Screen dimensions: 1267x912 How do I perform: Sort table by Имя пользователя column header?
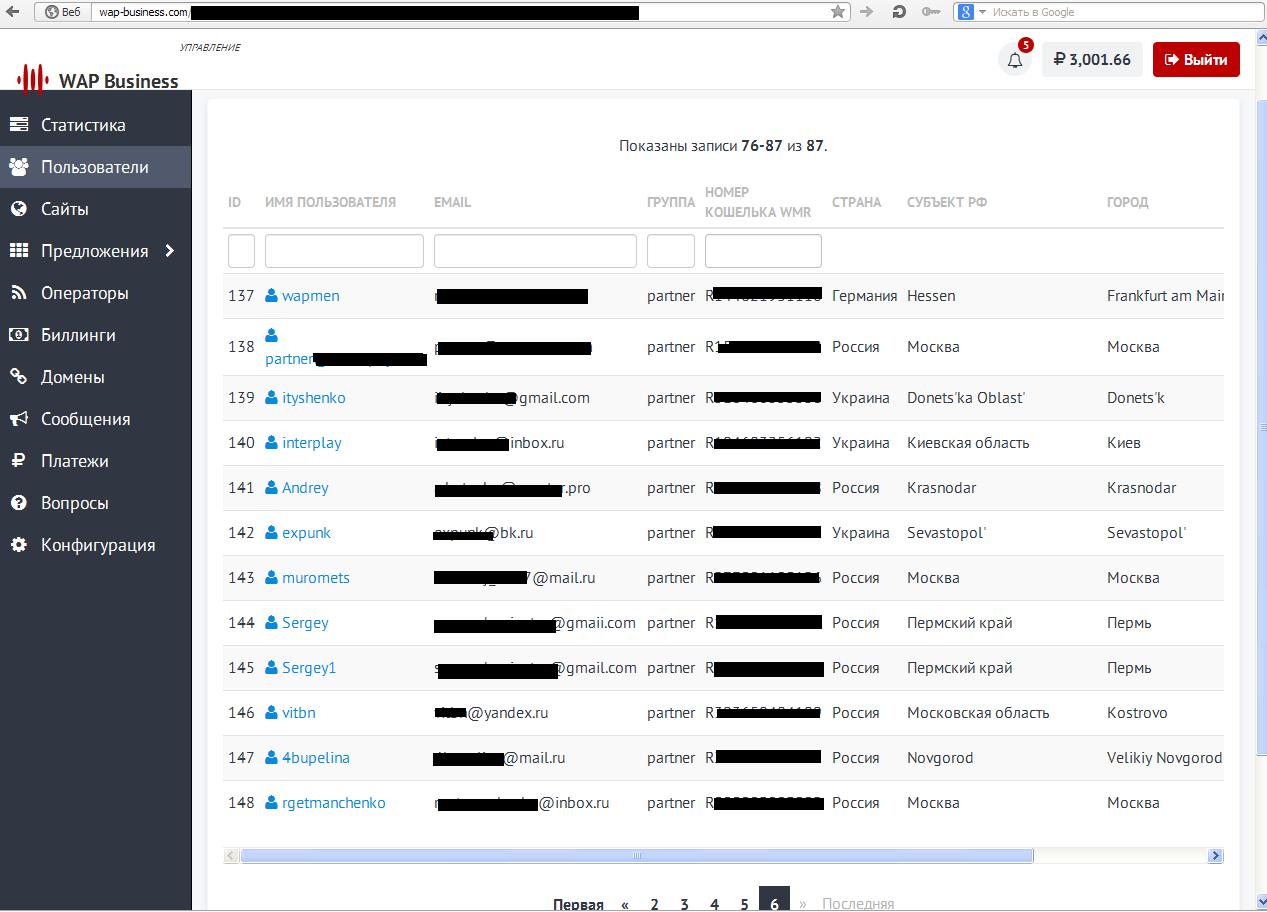(330, 202)
